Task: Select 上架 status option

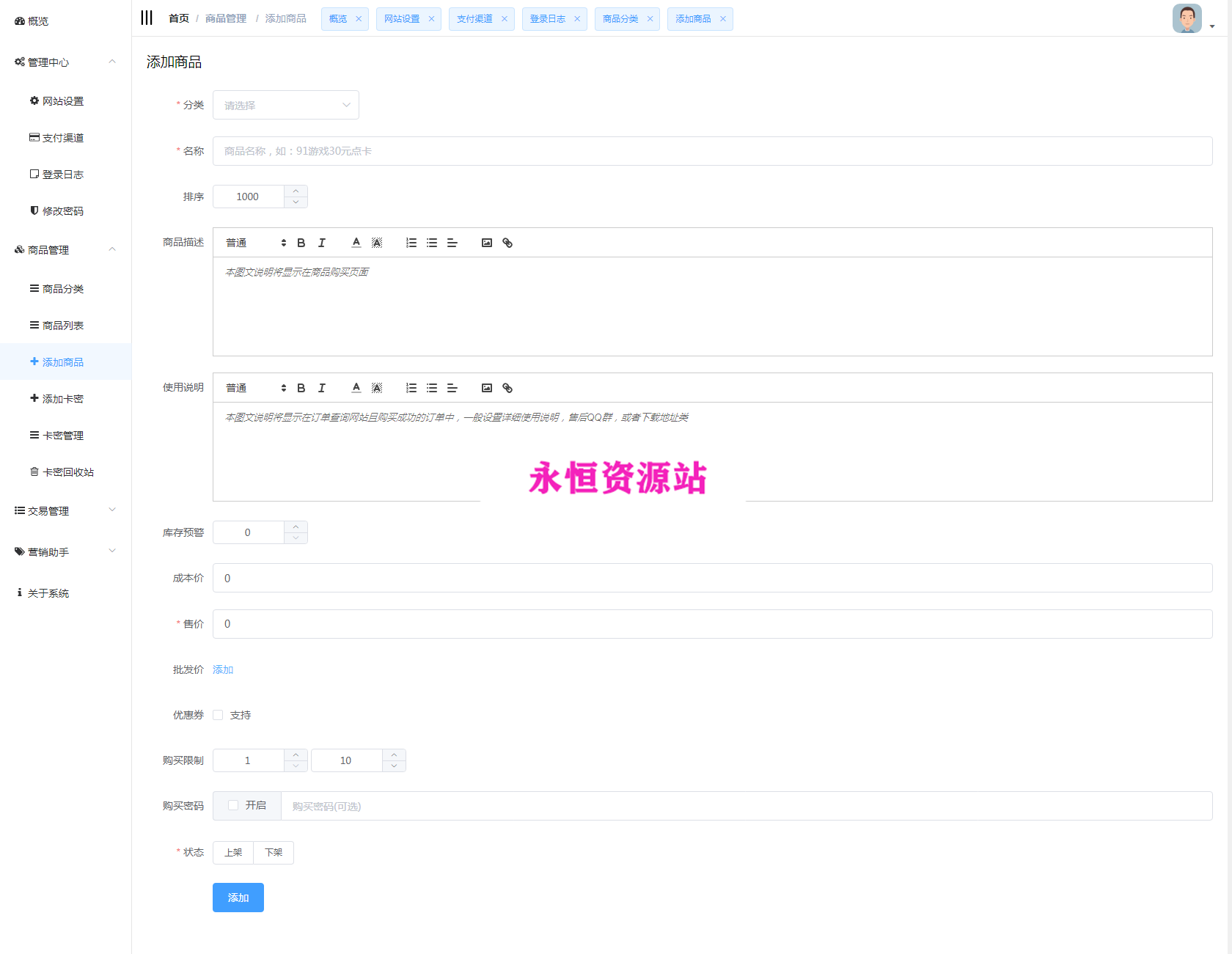Action: 233,853
